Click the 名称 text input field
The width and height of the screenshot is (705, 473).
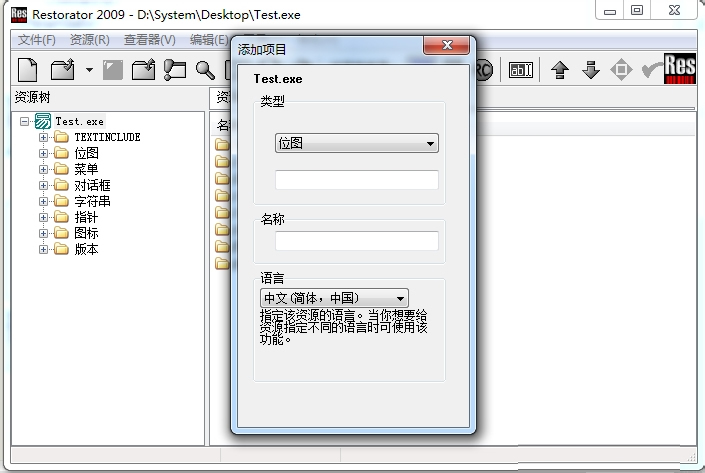357,241
